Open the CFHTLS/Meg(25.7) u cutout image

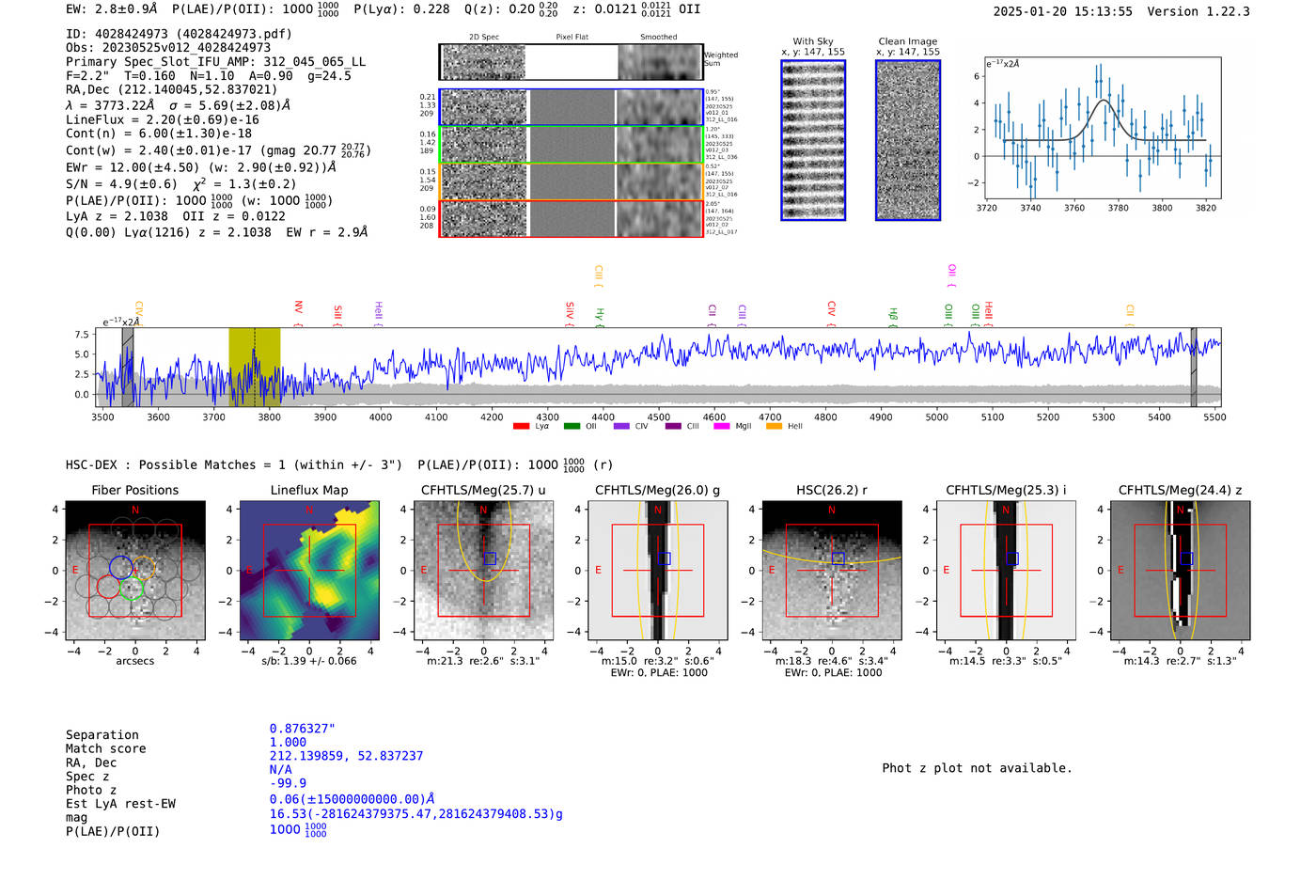[483, 571]
